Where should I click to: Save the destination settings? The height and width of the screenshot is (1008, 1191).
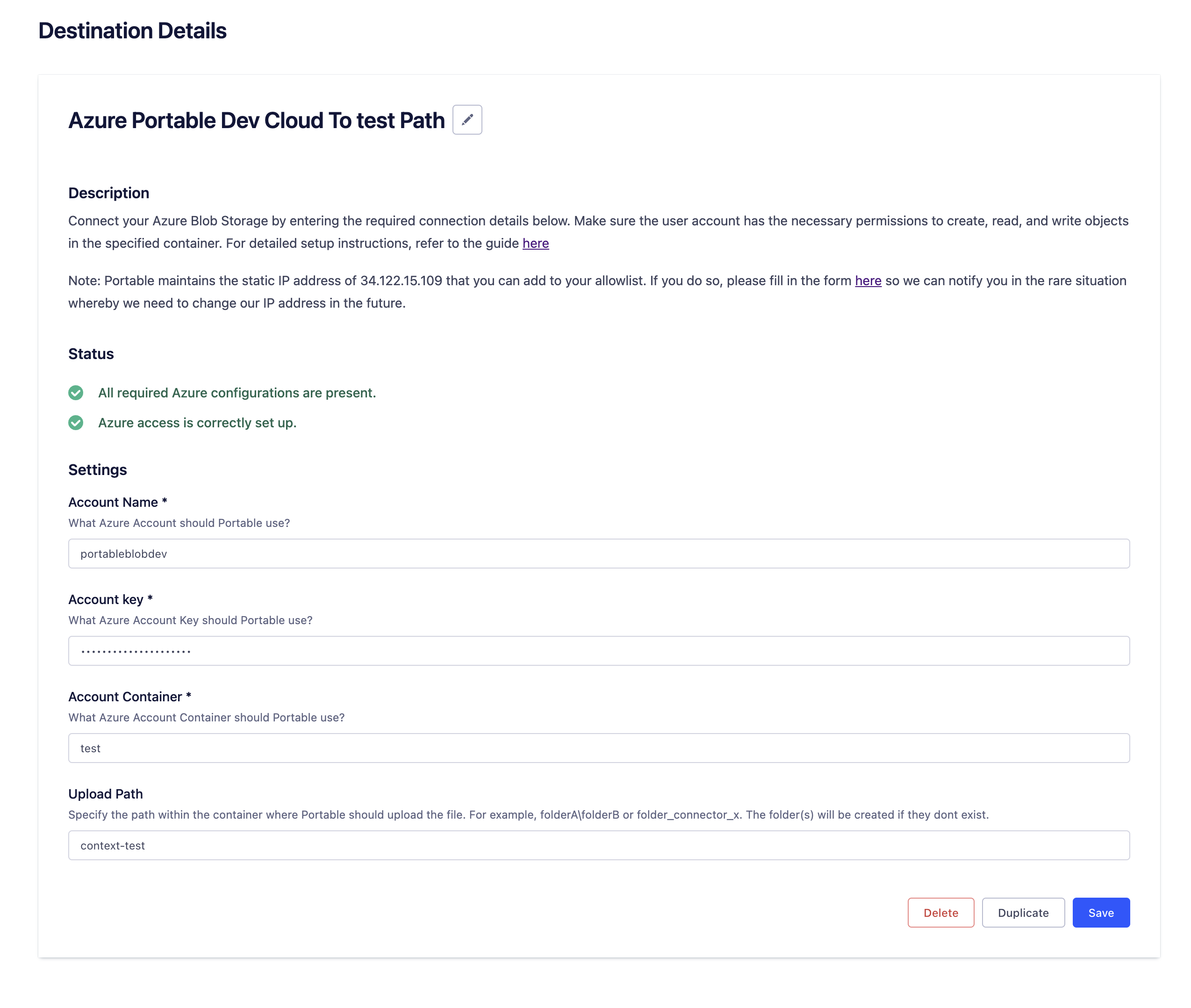pyautogui.click(x=1101, y=913)
